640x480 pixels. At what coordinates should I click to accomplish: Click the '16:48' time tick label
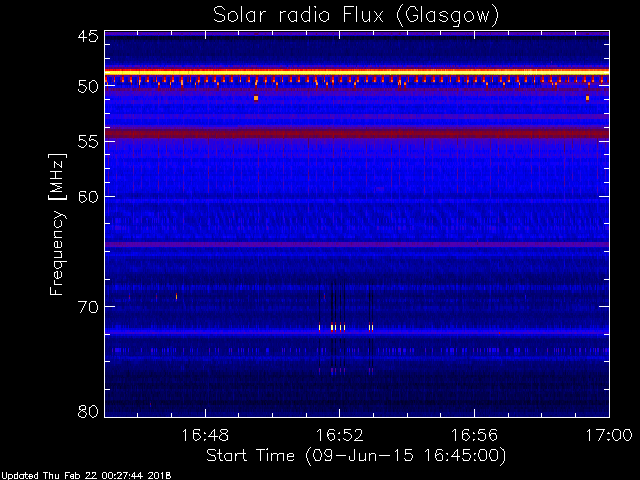coord(205,435)
